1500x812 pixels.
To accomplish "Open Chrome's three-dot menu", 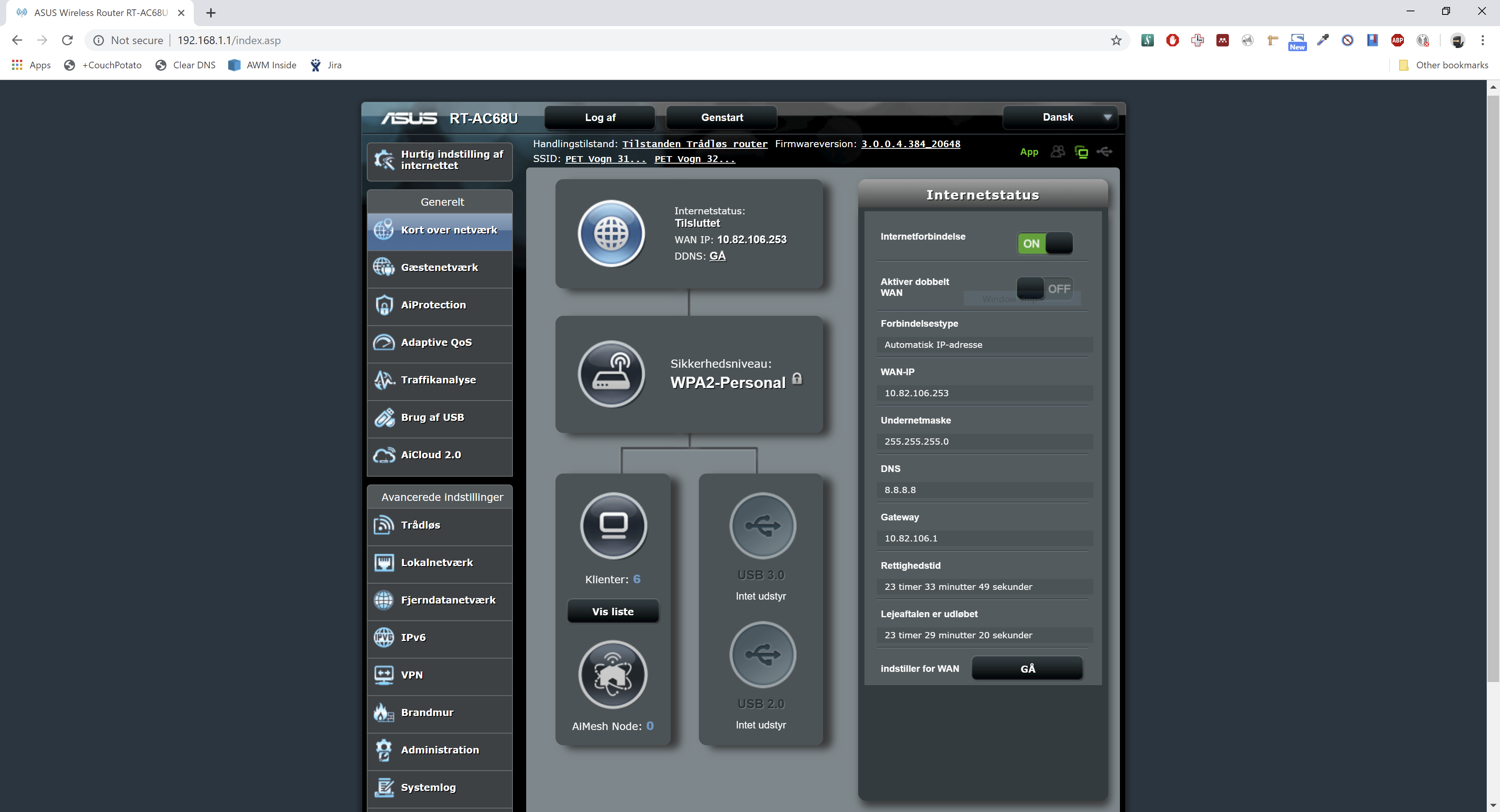I will tap(1482, 40).
